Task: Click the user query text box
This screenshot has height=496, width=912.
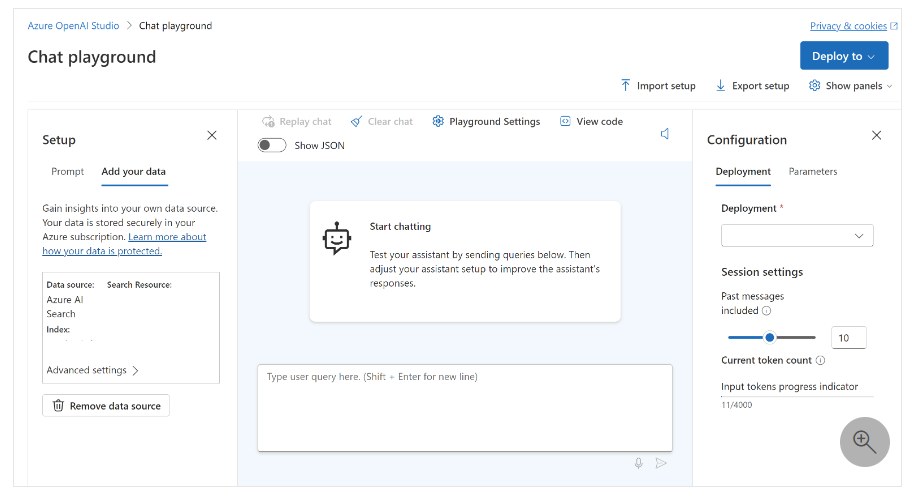Action: tap(465, 408)
